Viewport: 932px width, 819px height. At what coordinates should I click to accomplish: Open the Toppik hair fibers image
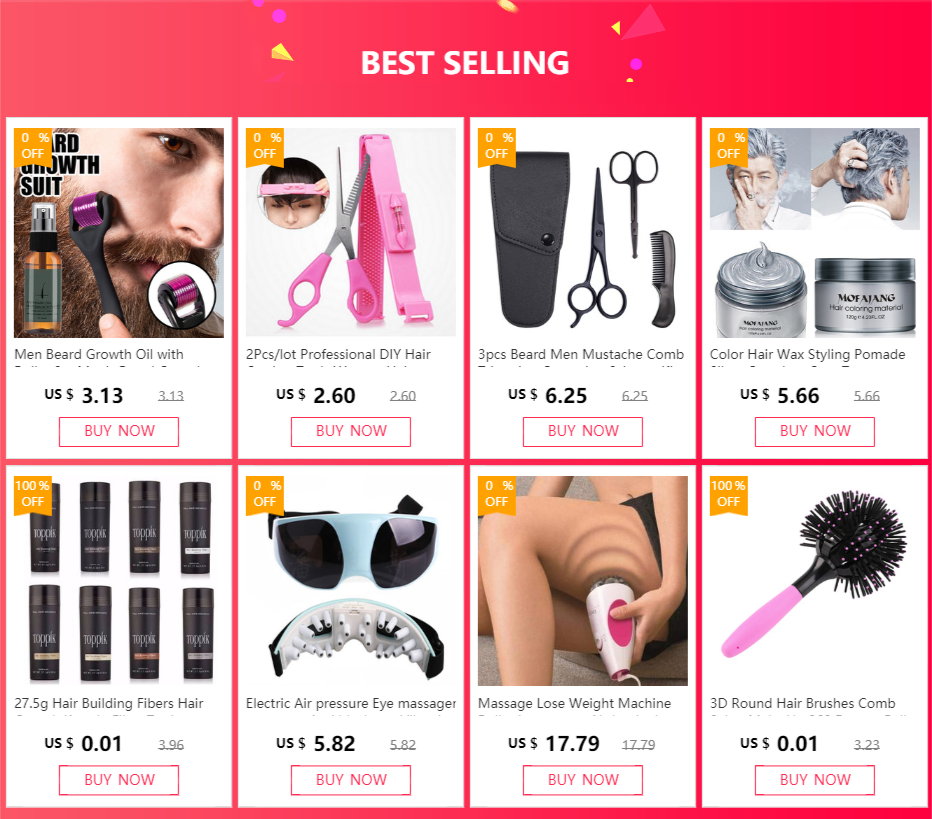(119, 581)
